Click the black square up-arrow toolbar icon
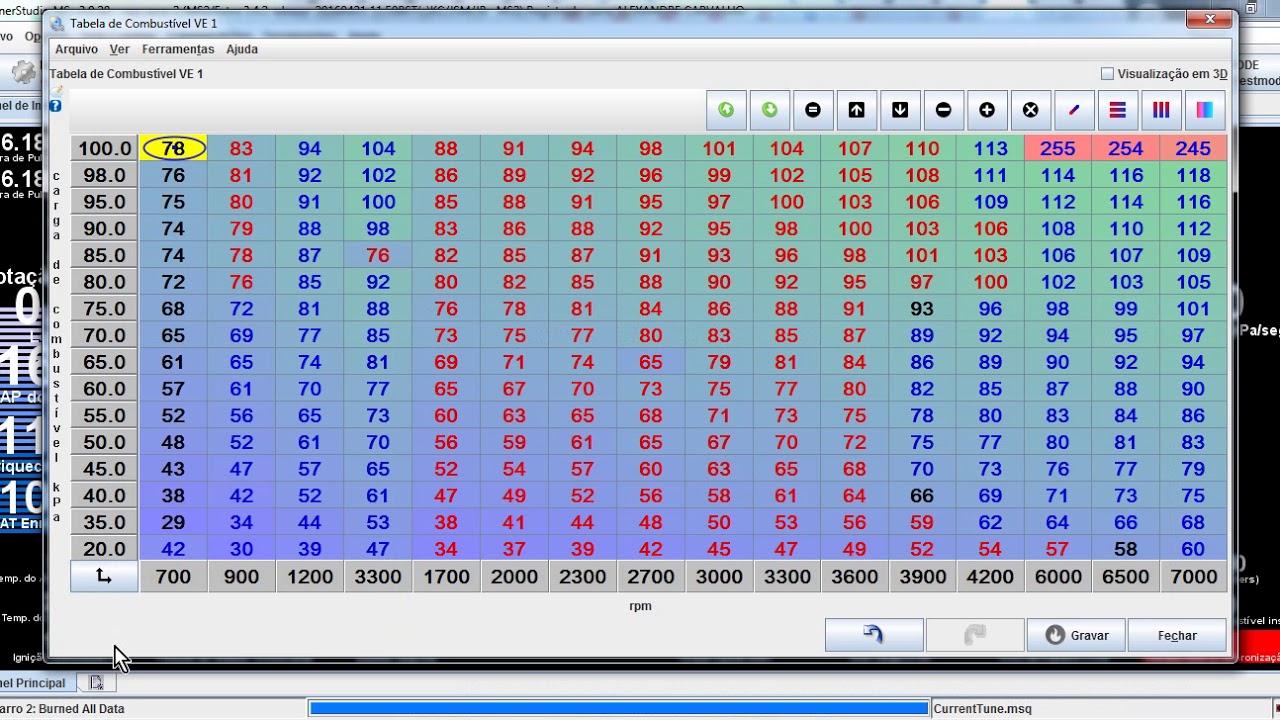The height and width of the screenshot is (720, 1280). coord(857,110)
